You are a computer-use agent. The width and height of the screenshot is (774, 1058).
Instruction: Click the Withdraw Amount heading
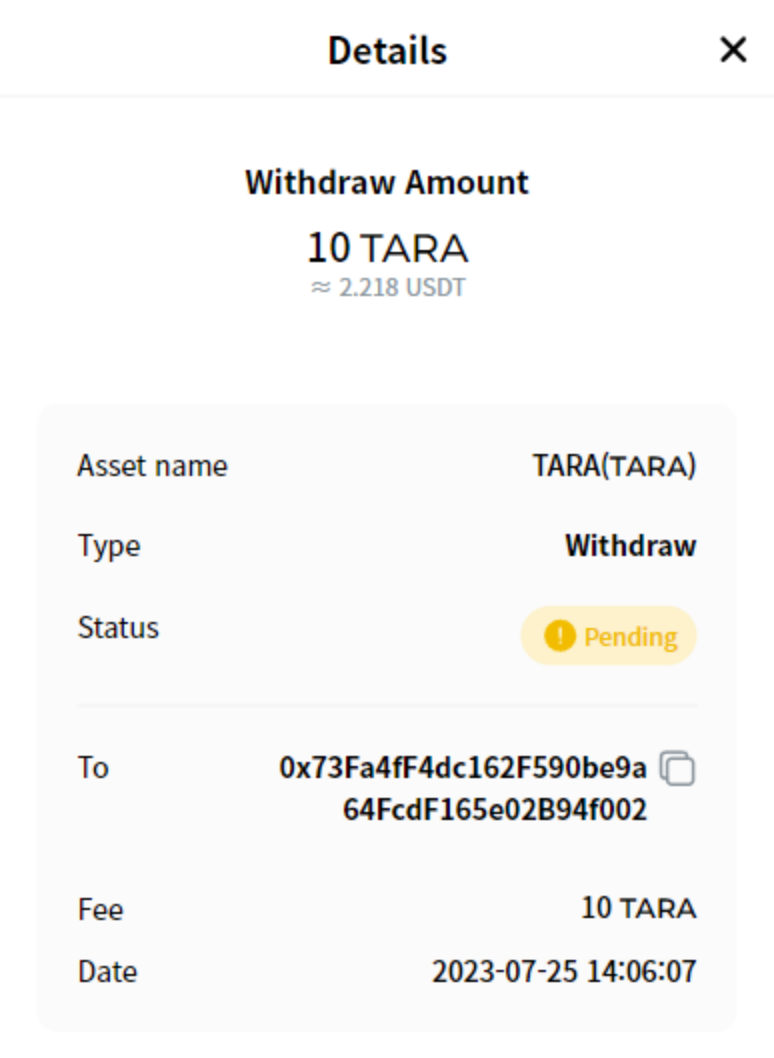(x=387, y=183)
